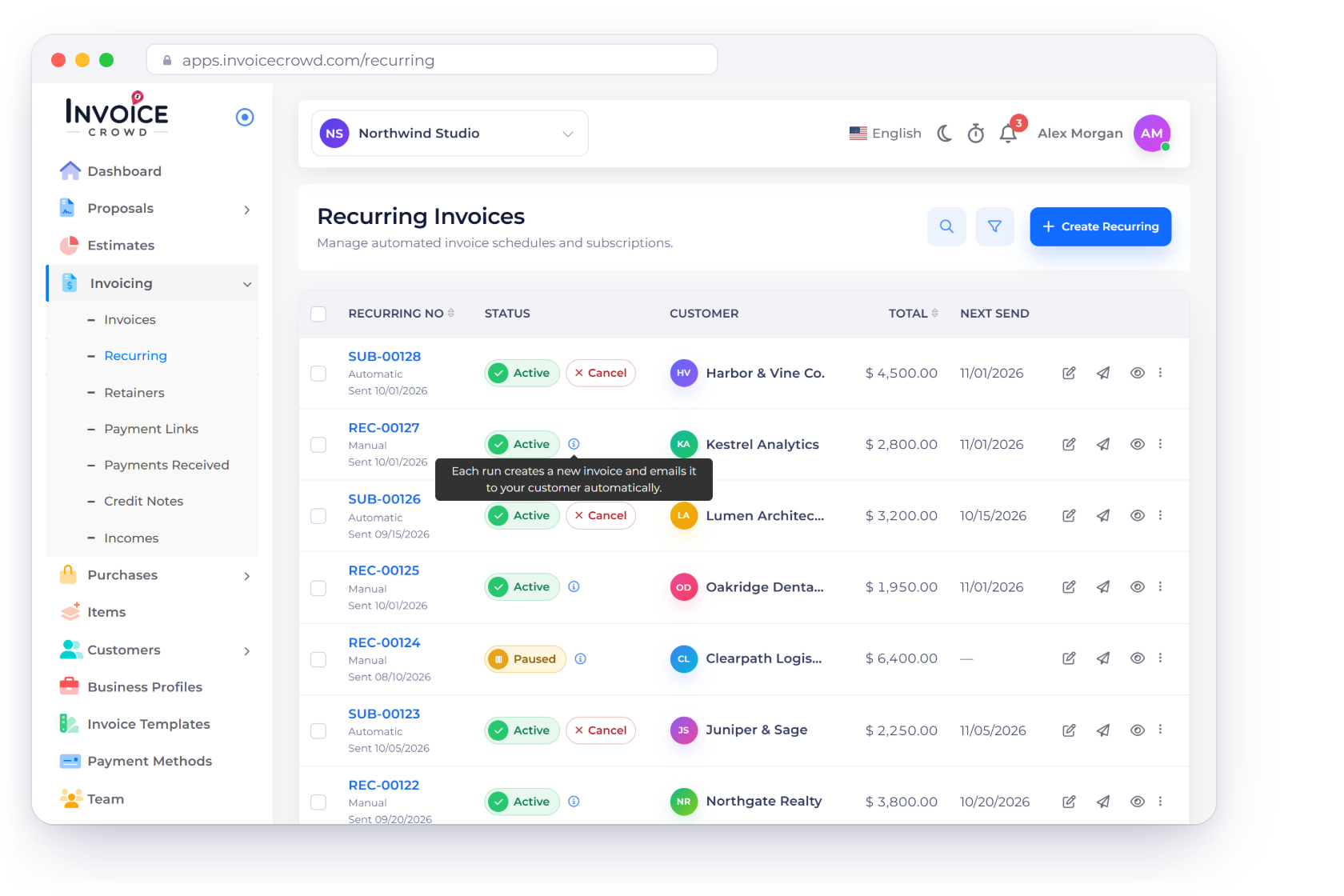
Task: Cancel the SUB-00126 subscription
Action: [x=601, y=515]
